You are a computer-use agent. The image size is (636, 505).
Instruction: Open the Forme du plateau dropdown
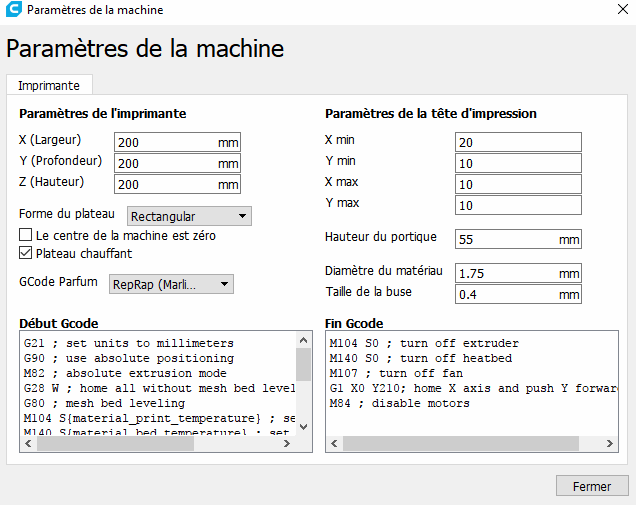[x=189, y=216]
